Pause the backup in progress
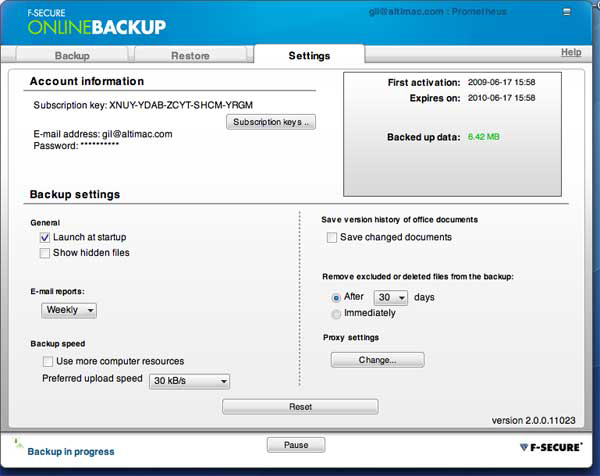Screen dimensions: 600x476 point(296,445)
